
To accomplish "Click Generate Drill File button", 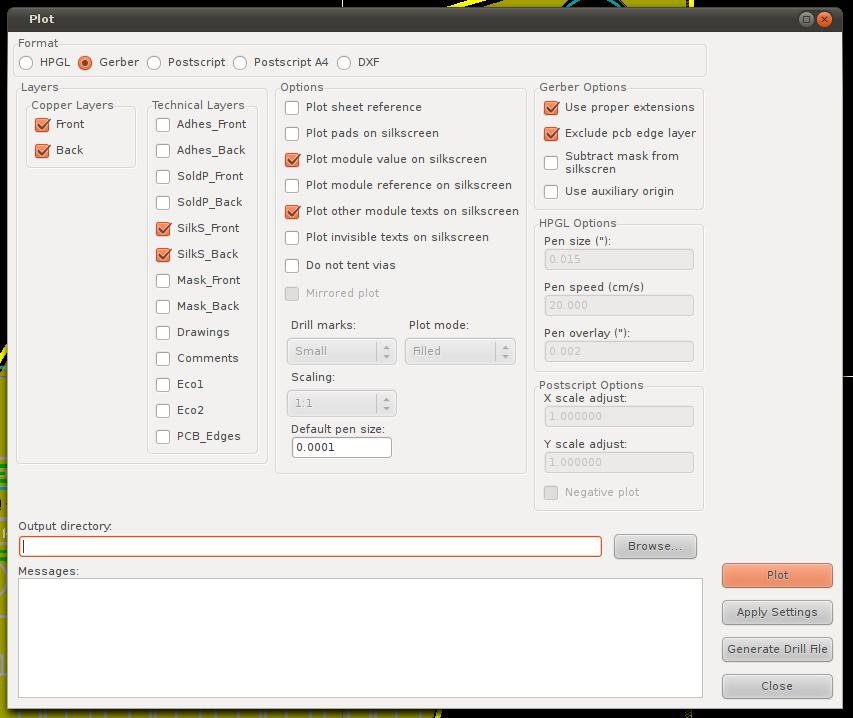I will [777, 649].
